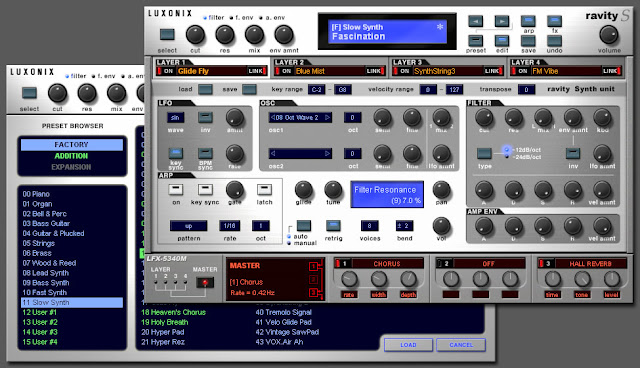Open the ARP rate selector showing 1/16
Viewport: 640px width, 368px height.
coord(229,226)
